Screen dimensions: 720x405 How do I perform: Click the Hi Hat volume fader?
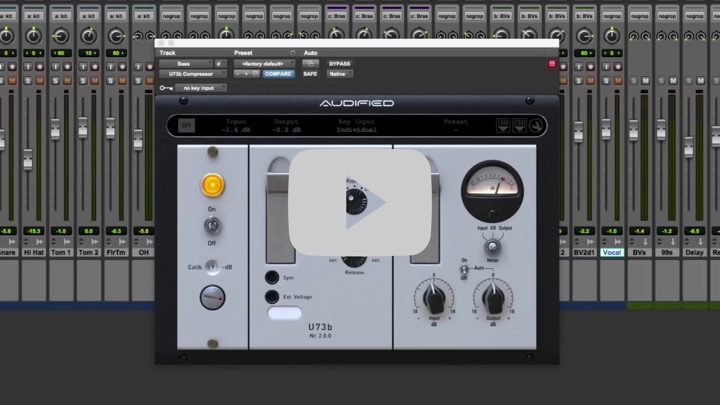(x=28, y=159)
